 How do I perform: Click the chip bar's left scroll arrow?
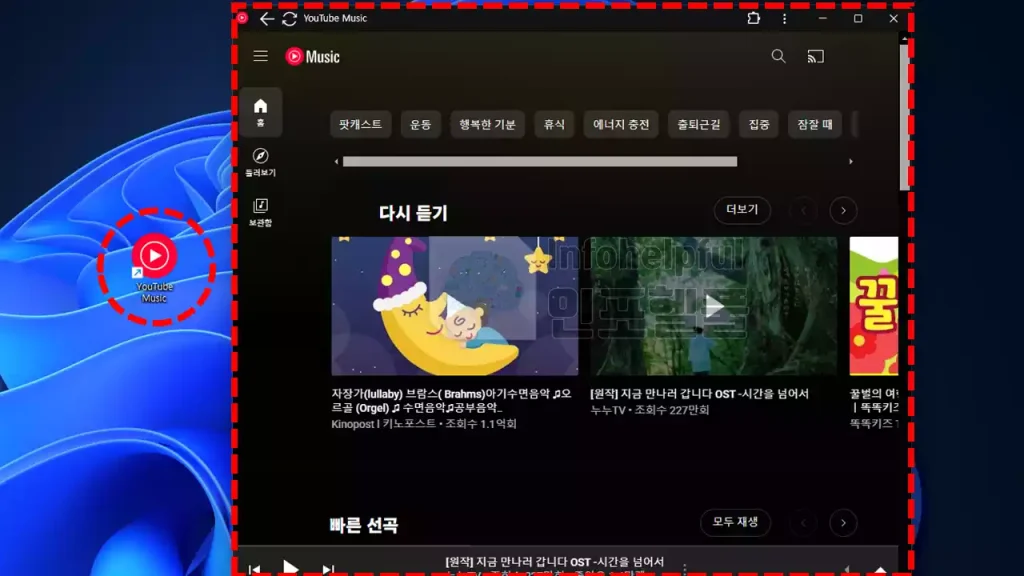tap(336, 161)
